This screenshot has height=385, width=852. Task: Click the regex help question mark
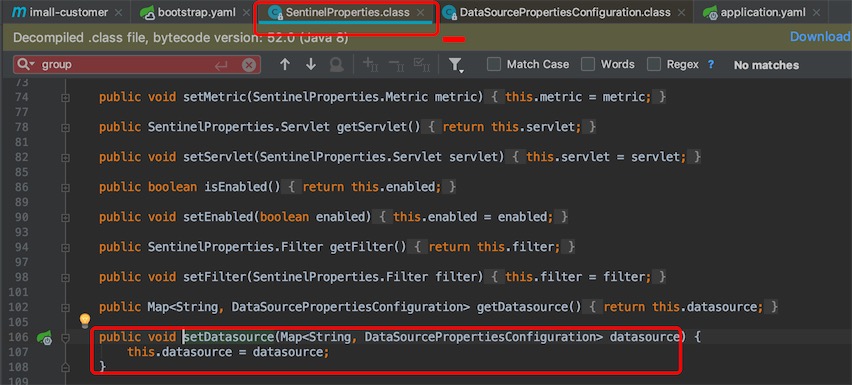[711, 65]
